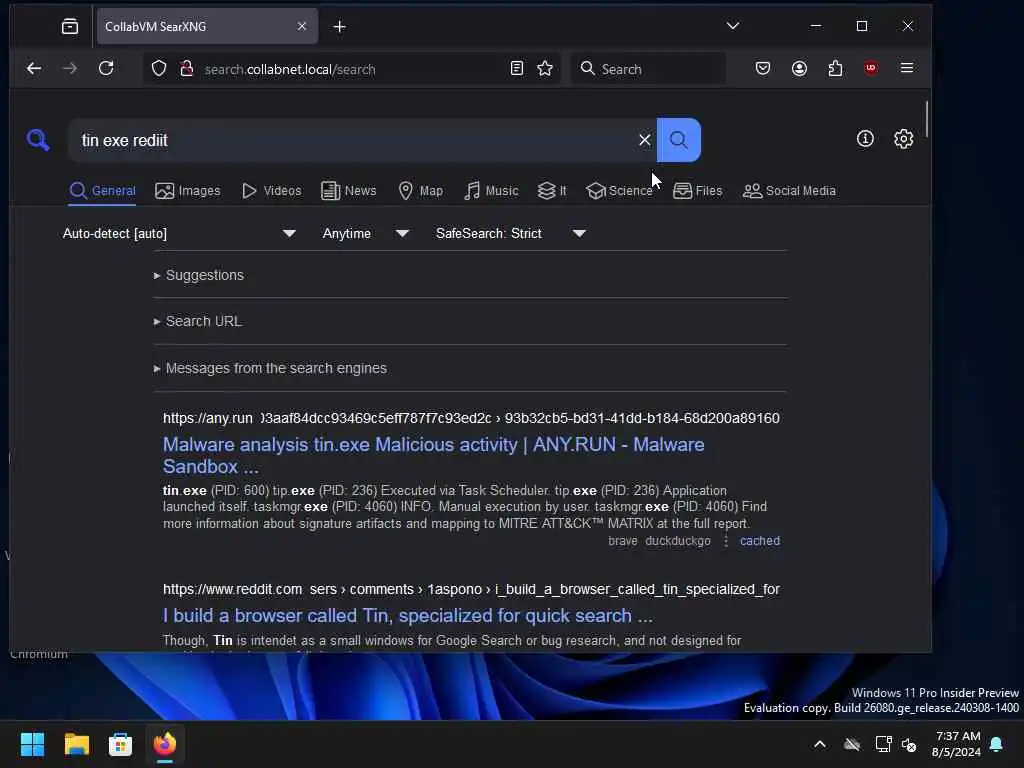This screenshot has width=1024, height=768.
Task: Bookmark this page with star icon
Action: point(545,69)
